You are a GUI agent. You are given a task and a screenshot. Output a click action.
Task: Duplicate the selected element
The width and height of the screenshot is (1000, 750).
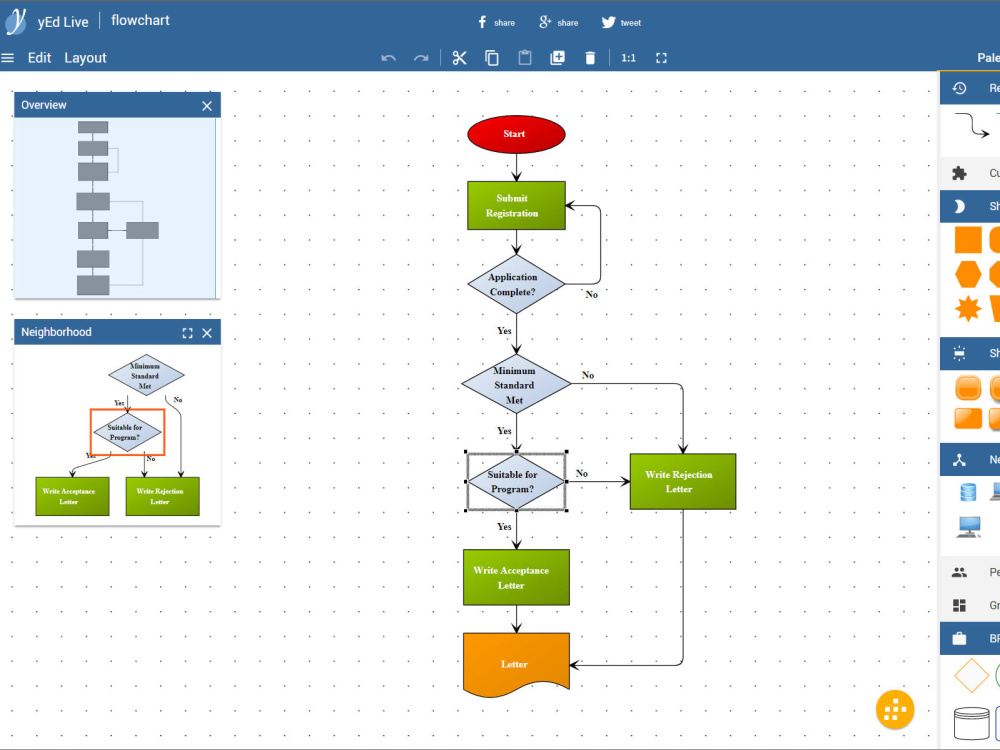point(557,58)
